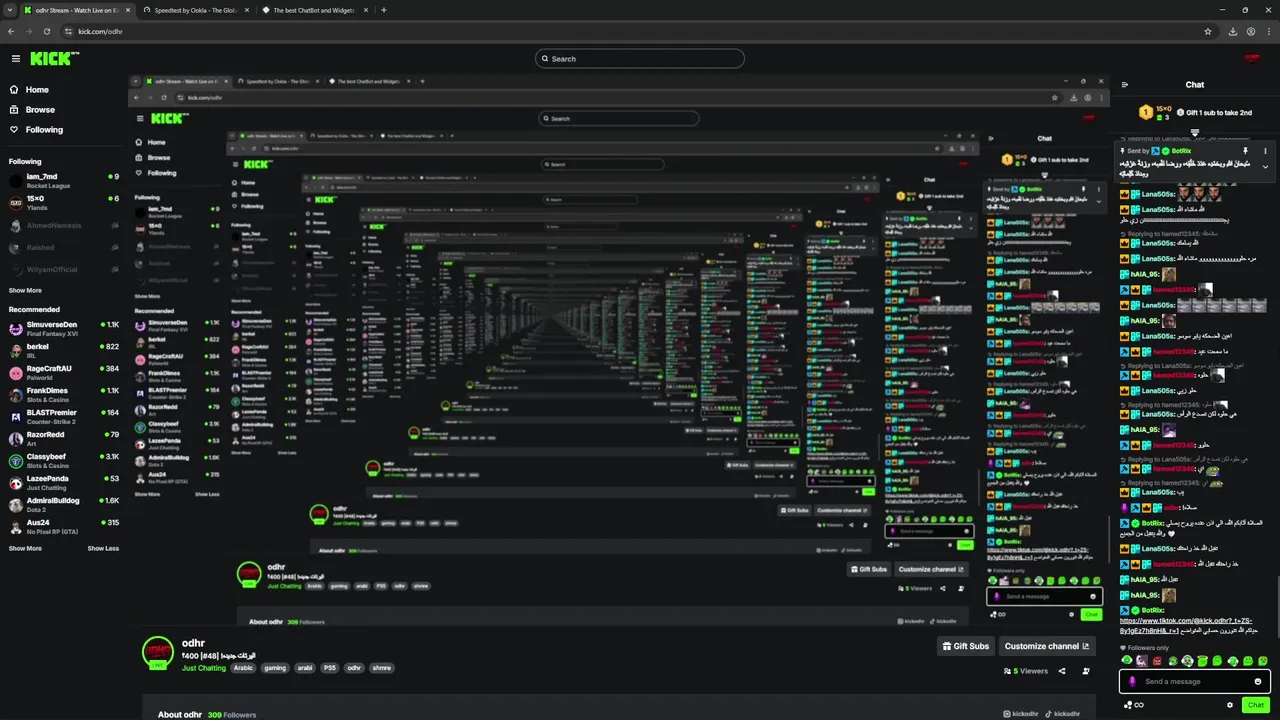Image resolution: width=1280 pixels, height=720 pixels.
Task: Click the user icon next to share
Action: (1086, 671)
